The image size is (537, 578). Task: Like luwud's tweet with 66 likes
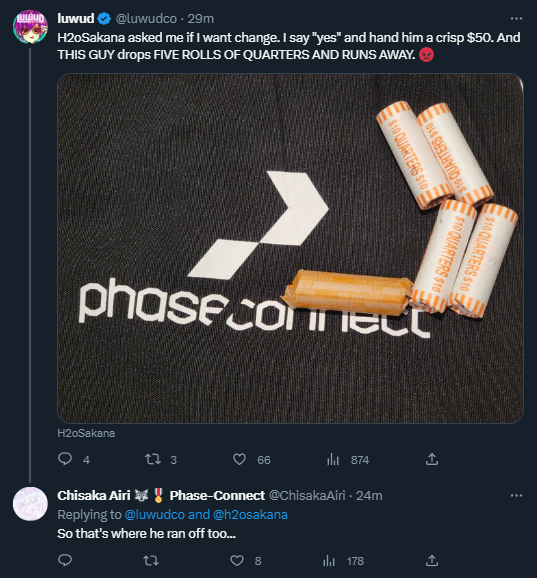click(x=239, y=459)
